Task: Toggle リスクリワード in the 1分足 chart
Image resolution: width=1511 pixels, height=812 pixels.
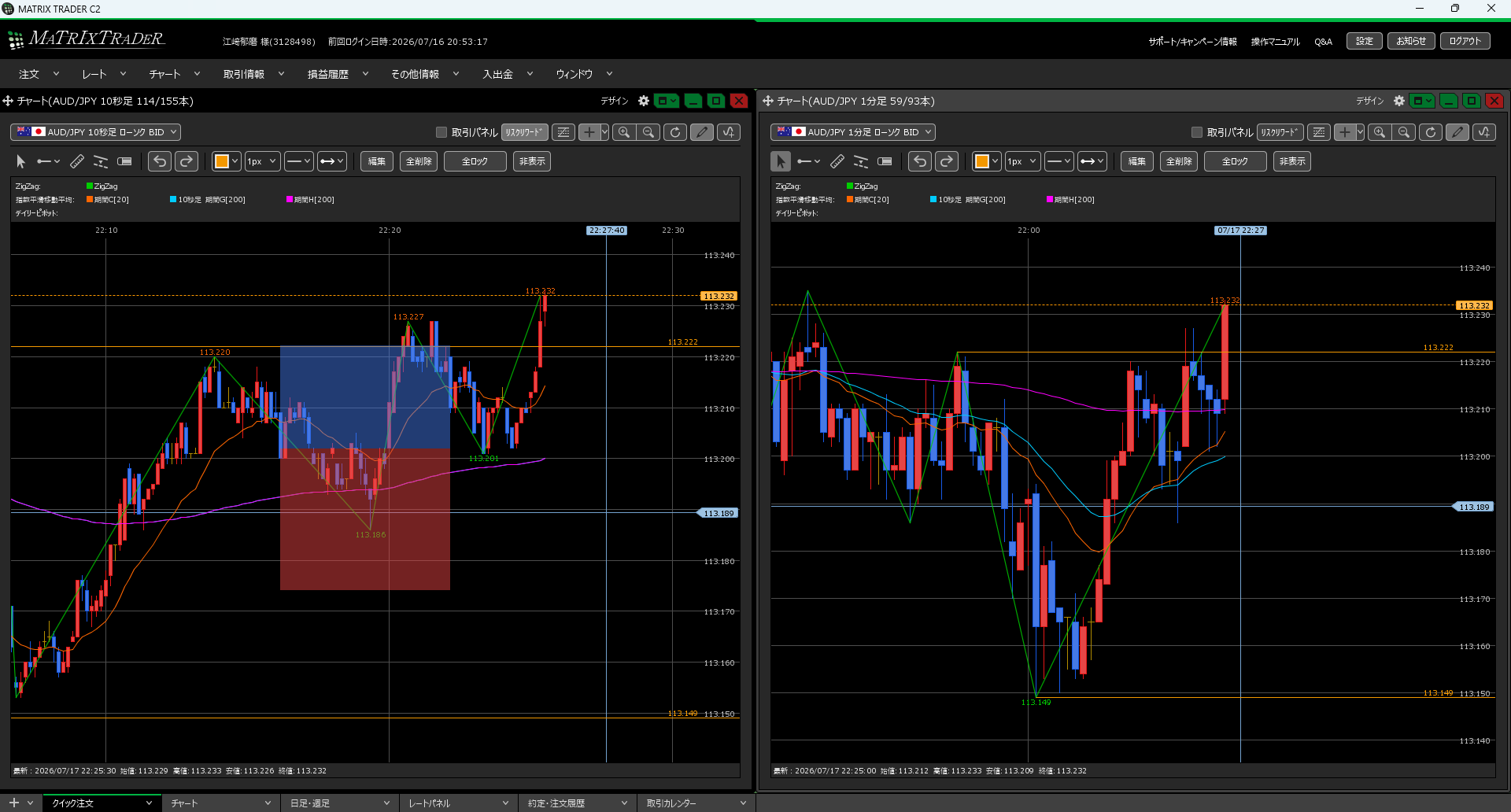Action: point(1280,132)
